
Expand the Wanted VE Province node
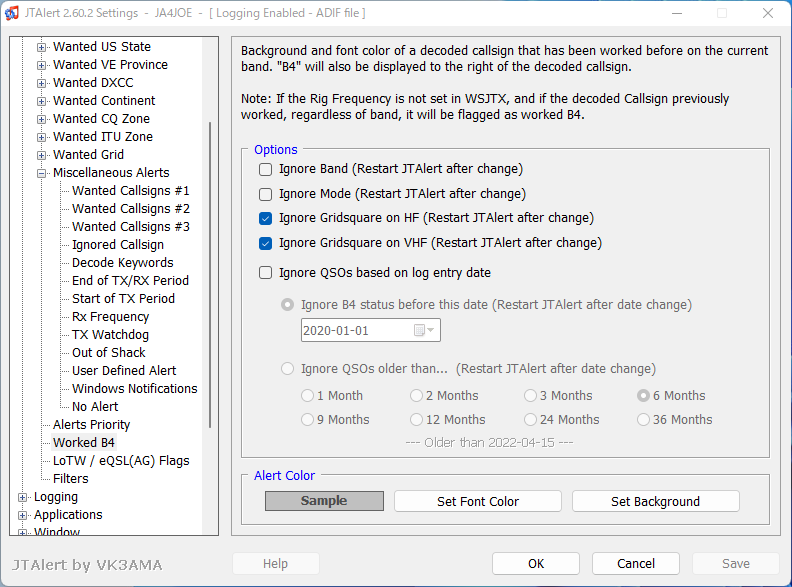click(41, 65)
